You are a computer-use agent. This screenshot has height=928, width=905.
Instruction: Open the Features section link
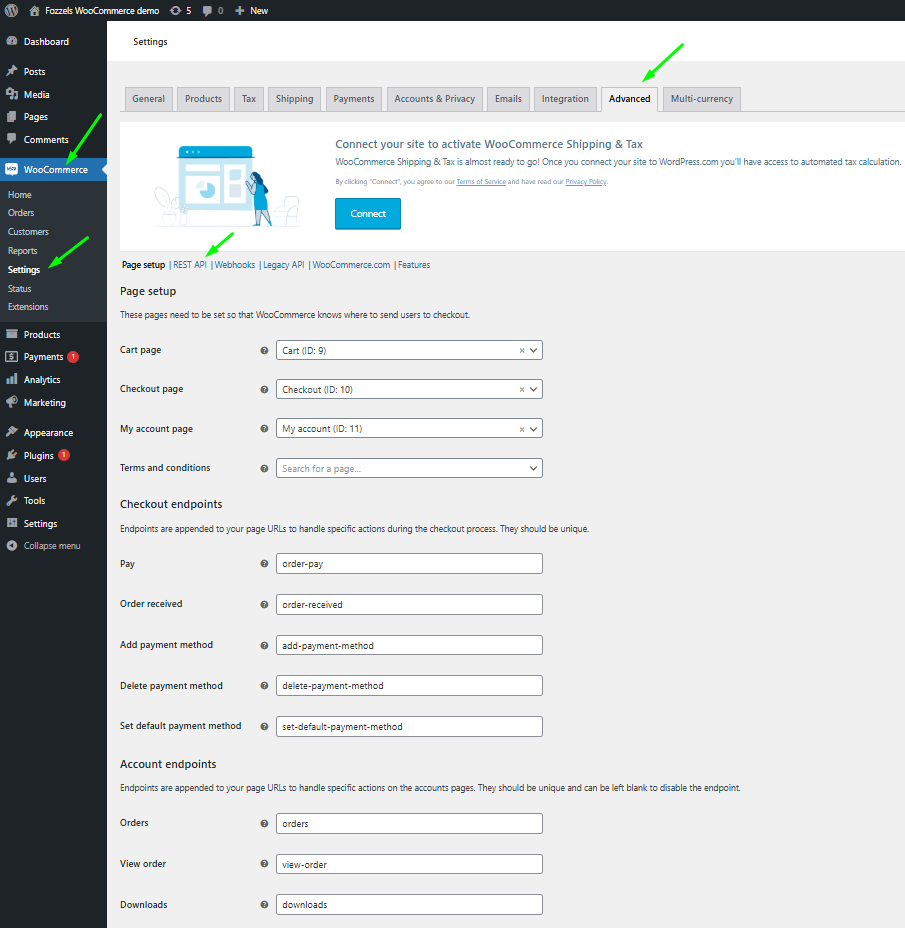[x=414, y=265]
